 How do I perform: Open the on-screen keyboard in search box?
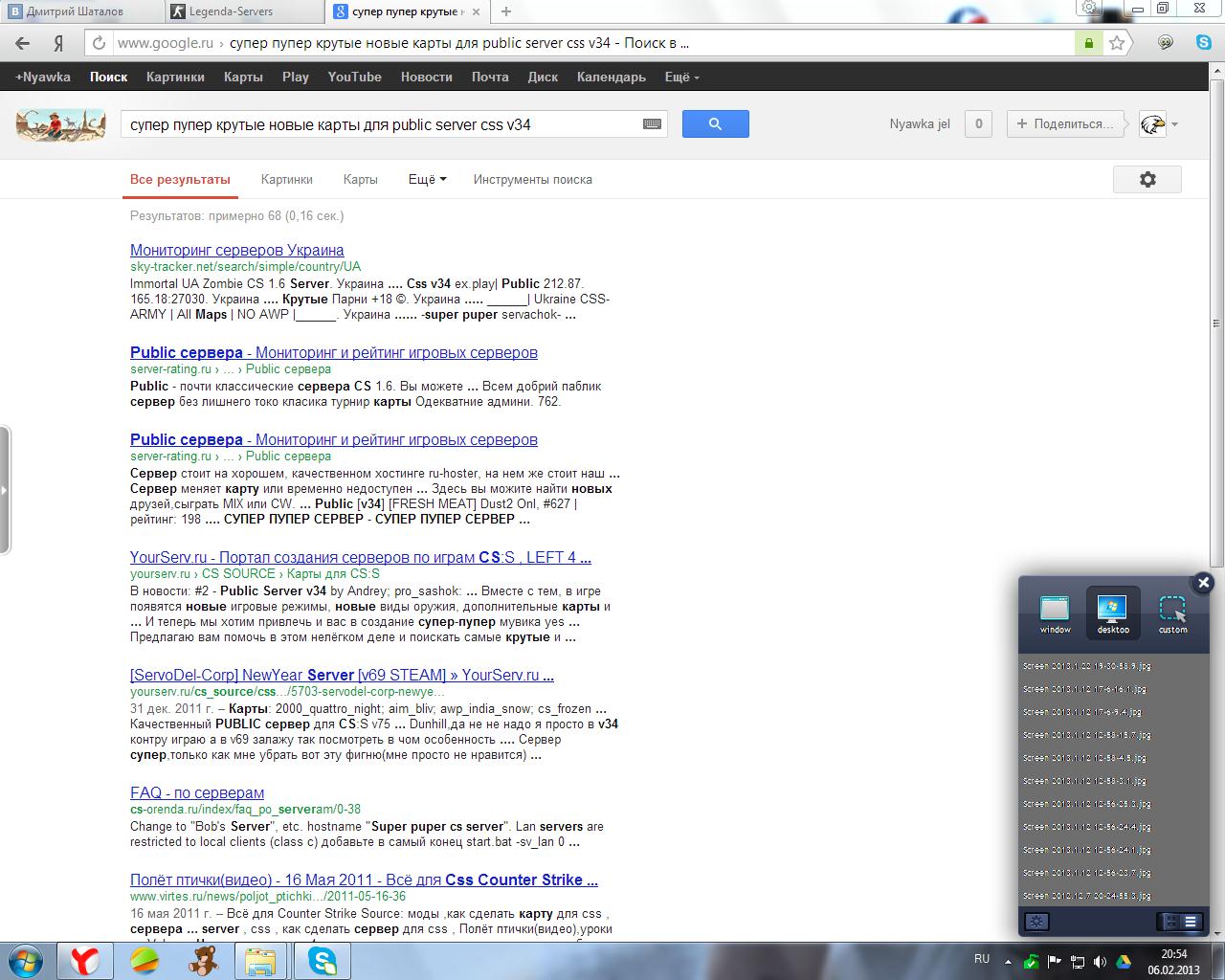point(653,124)
